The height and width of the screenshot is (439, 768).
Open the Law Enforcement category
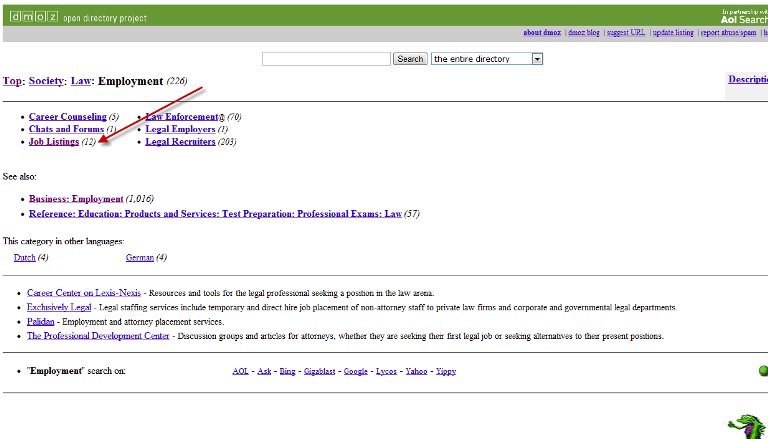point(181,117)
